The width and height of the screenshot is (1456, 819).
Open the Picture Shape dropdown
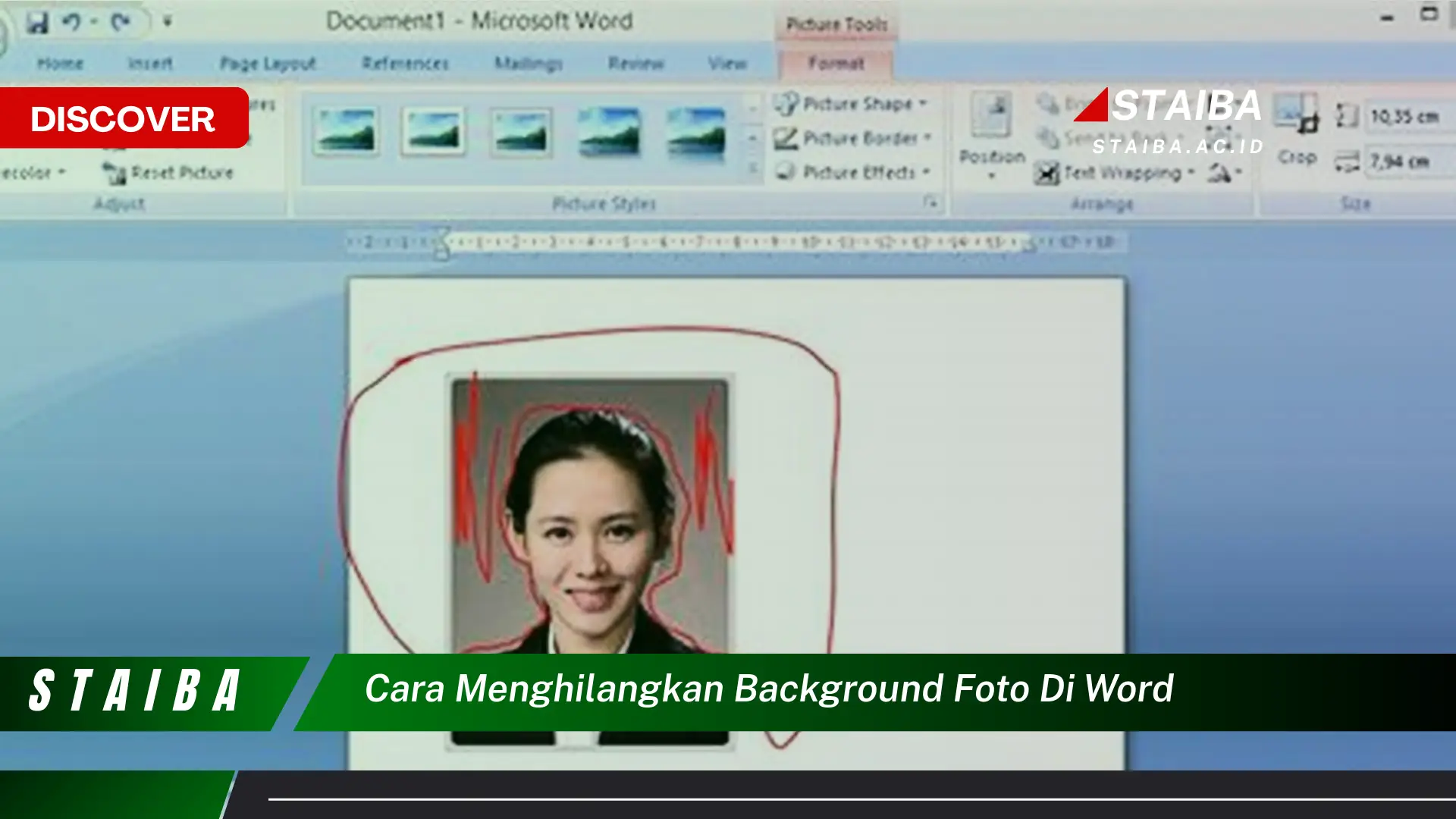(851, 104)
